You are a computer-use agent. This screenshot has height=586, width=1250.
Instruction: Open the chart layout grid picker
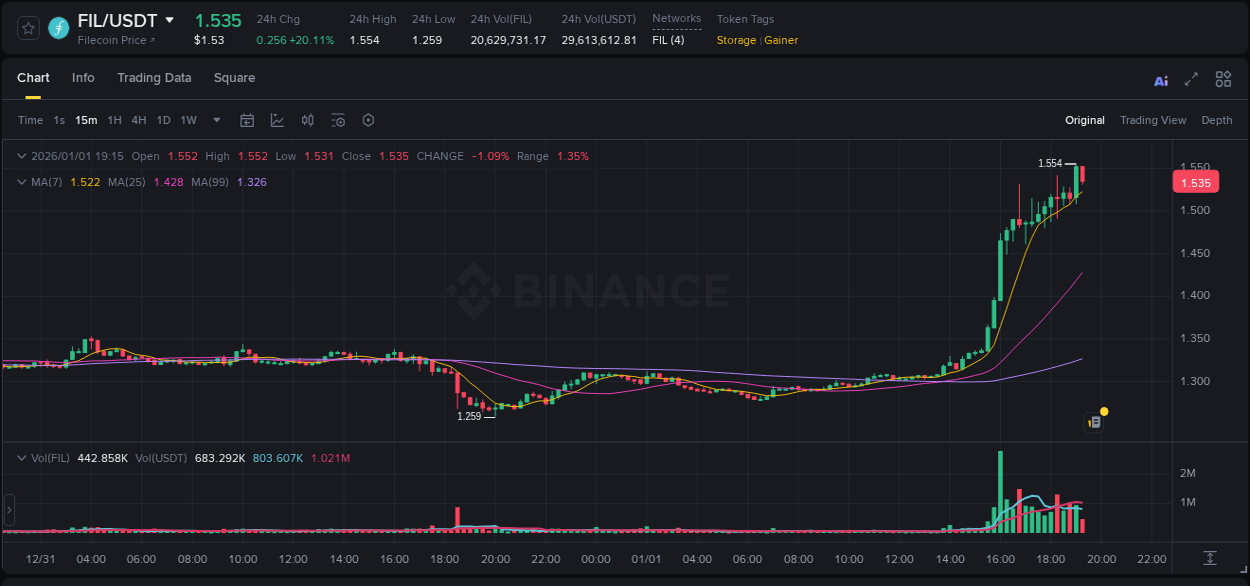point(1222,79)
